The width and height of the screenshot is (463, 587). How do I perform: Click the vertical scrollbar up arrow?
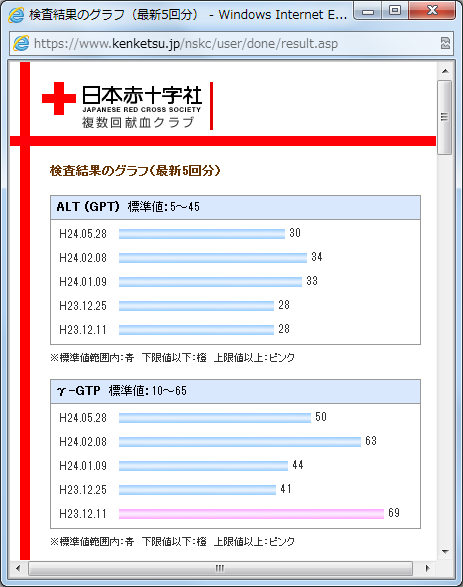(x=445, y=71)
